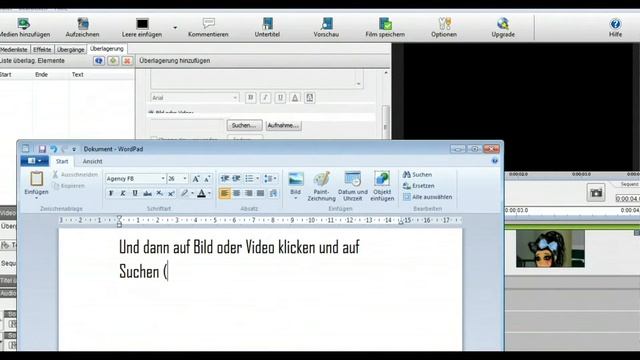
Task: Select right text alignment
Action: [x=249, y=193]
